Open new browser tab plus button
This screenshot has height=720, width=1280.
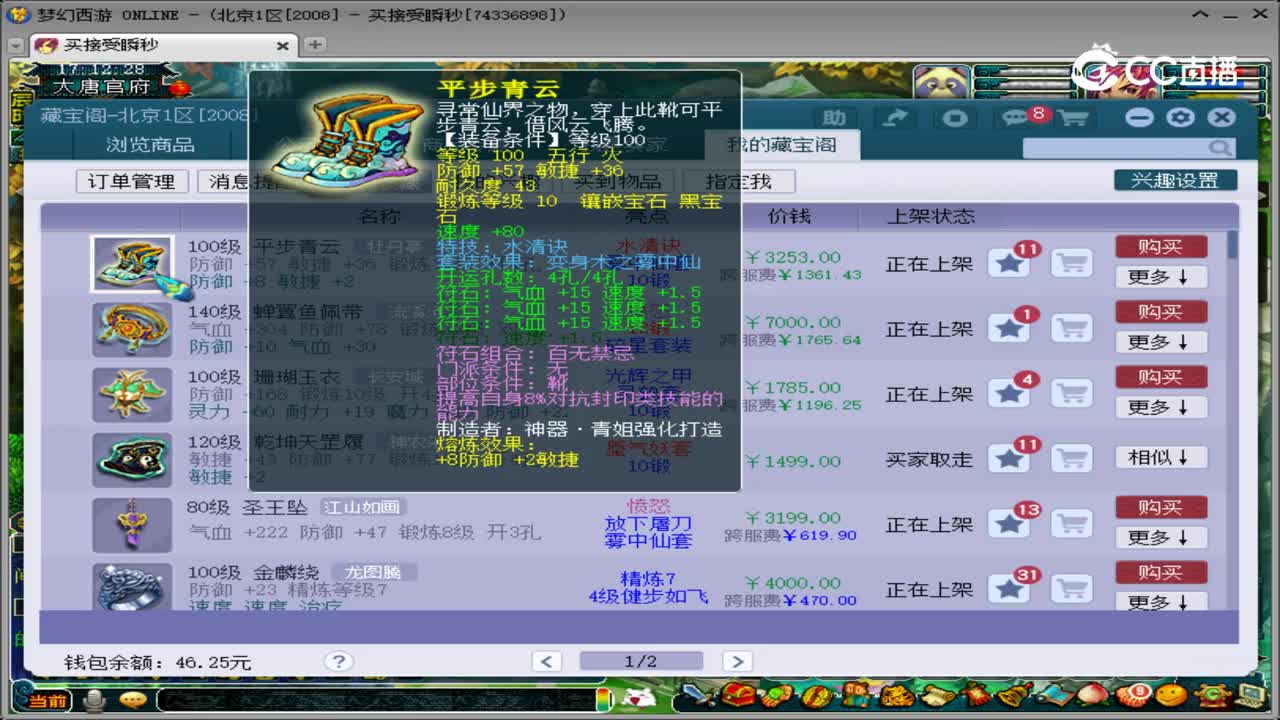[314, 45]
